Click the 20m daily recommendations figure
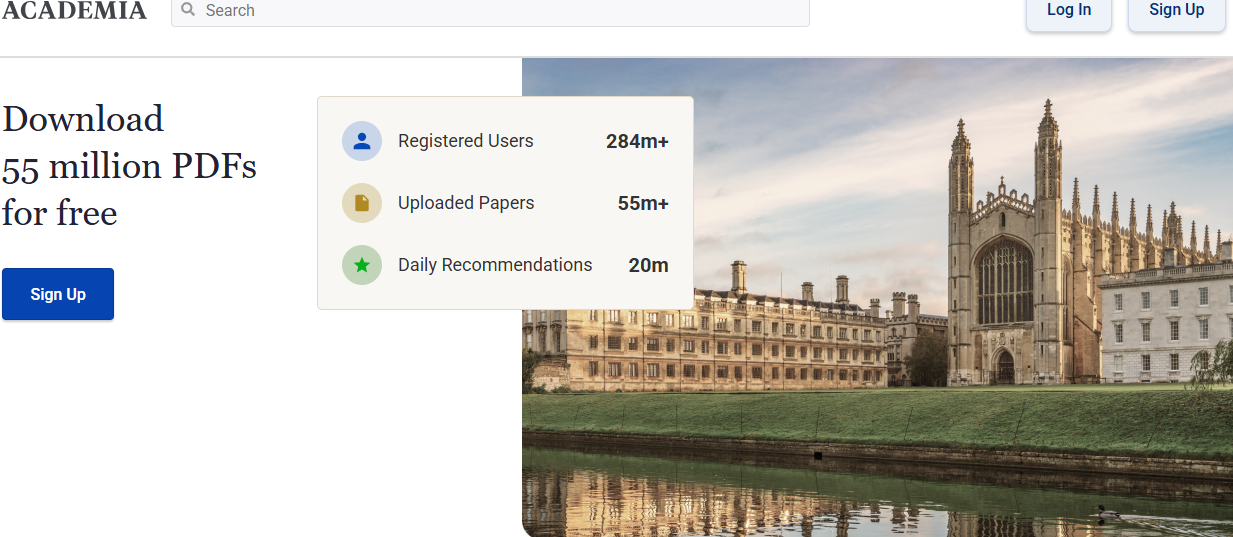1233x537 pixels. click(x=648, y=265)
